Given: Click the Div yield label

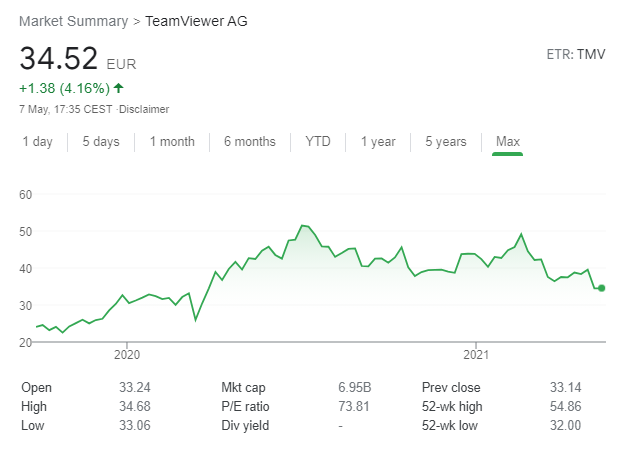Looking at the screenshot, I should tap(245, 426).
